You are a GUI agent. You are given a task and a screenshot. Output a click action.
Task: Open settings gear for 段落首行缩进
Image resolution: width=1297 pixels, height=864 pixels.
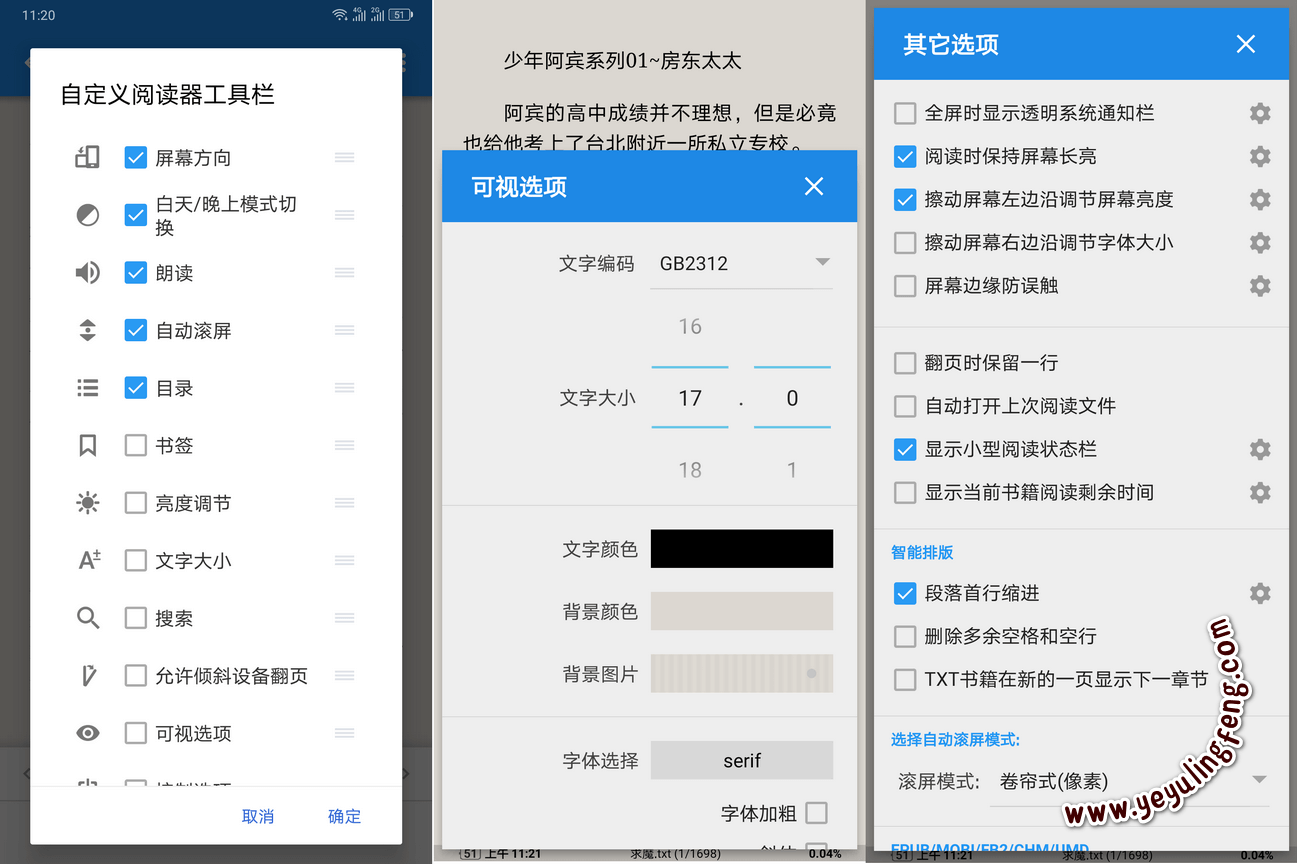pos(1260,593)
